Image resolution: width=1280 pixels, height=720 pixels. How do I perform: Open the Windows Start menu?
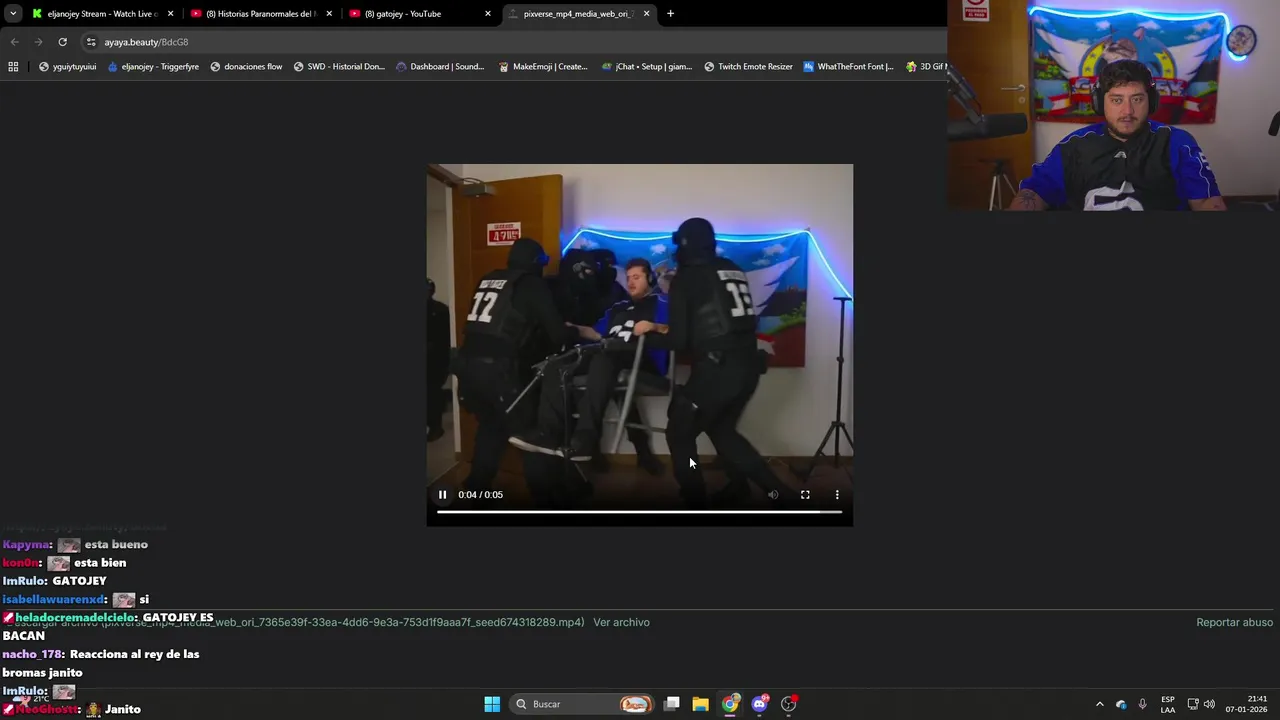click(x=492, y=704)
